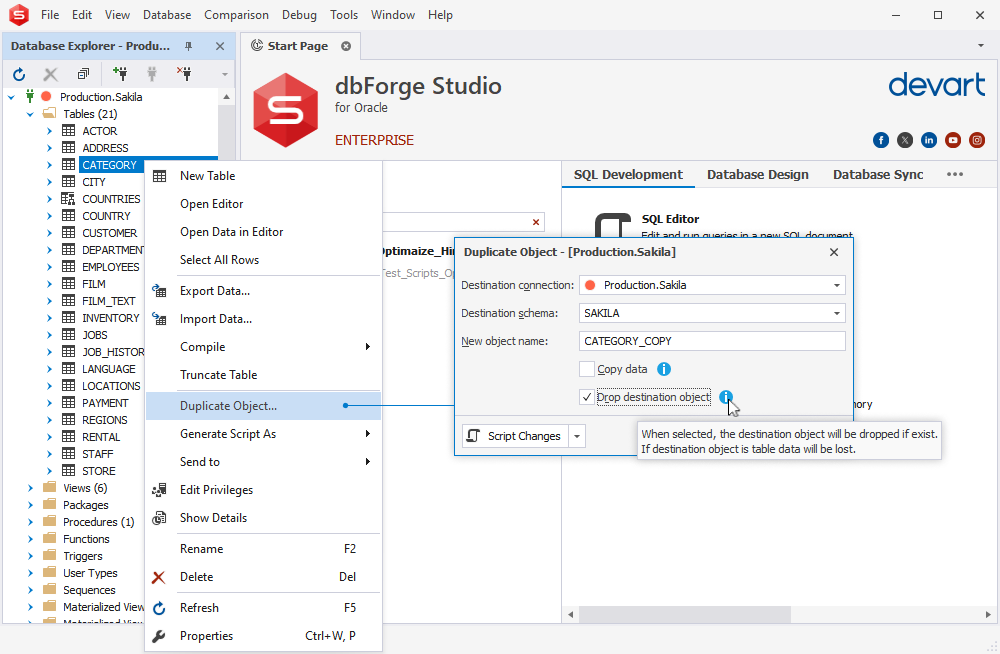Choose Import Data... from context menu
Image resolution: width=1000 pixels, height=654 pixels.
(263, 319)
